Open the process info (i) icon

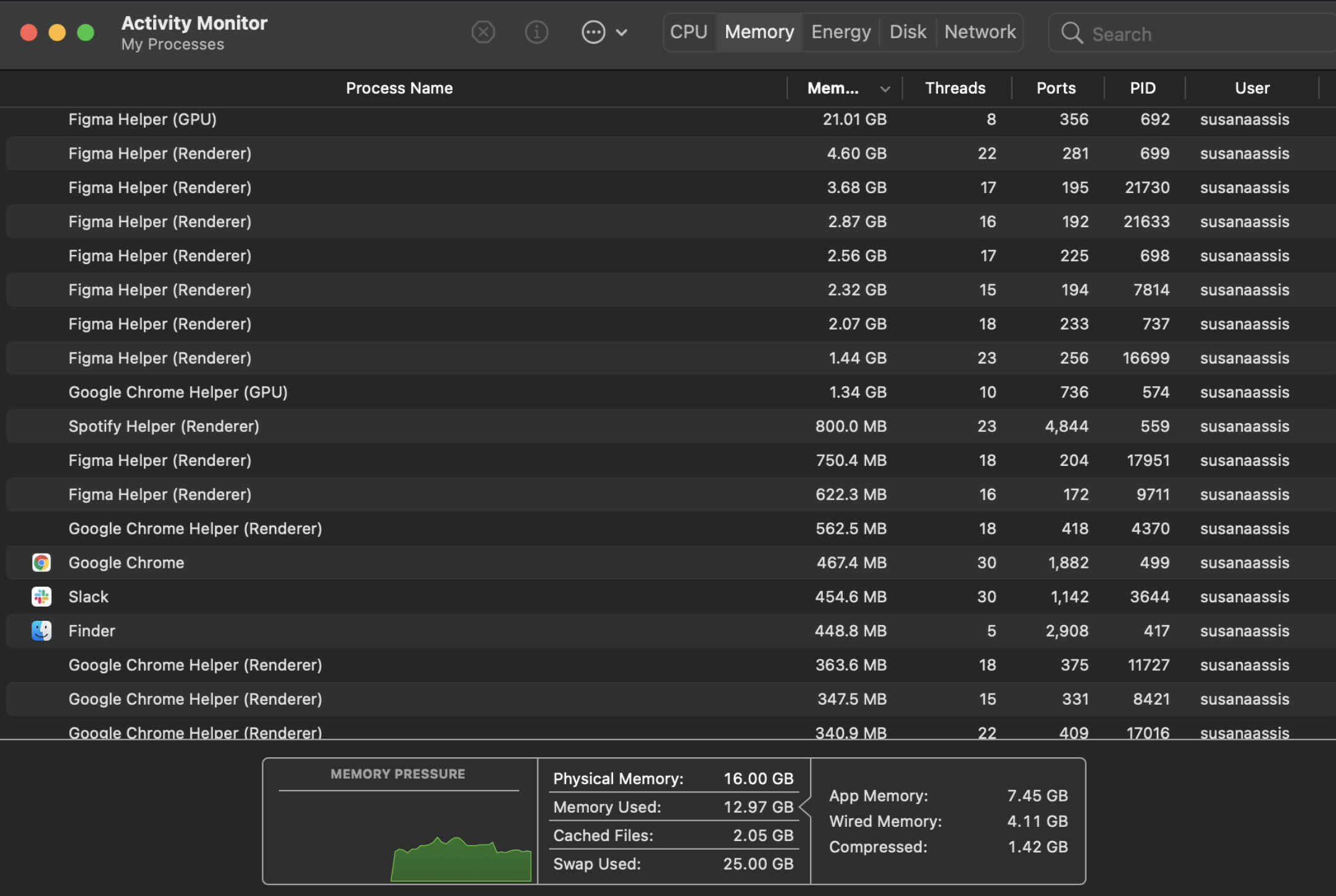click(536, 32)
